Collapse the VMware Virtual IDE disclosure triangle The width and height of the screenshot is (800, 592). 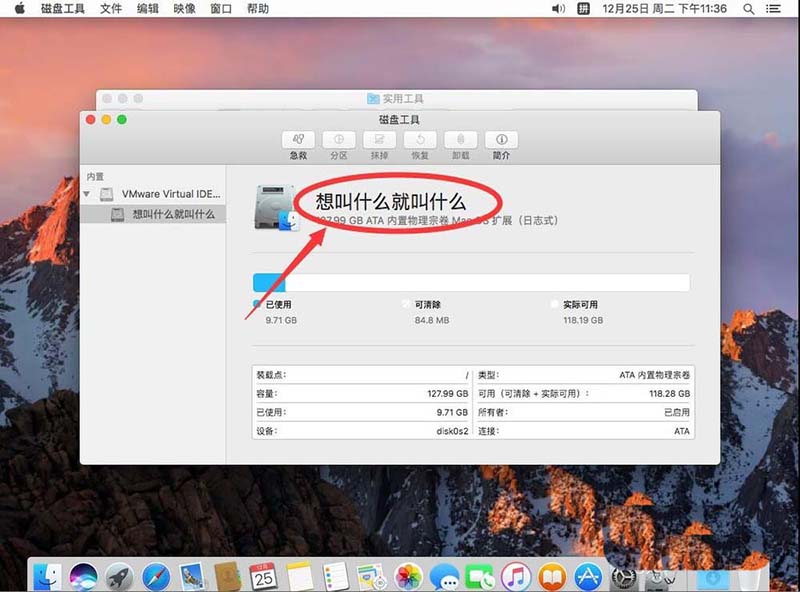[x=88, y=193]
